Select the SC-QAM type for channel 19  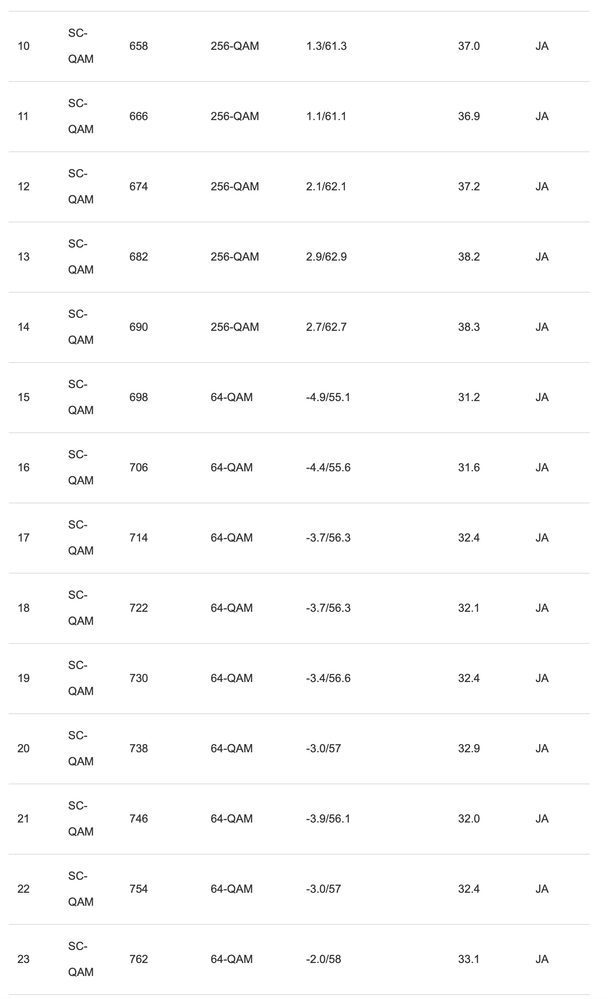(81, 678)
